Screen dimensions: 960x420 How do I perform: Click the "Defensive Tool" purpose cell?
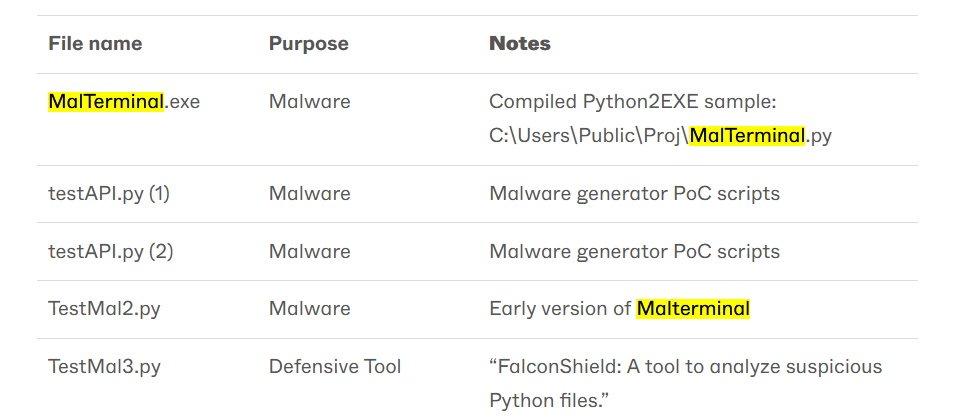pyautogui.click(x=335, y=367)
